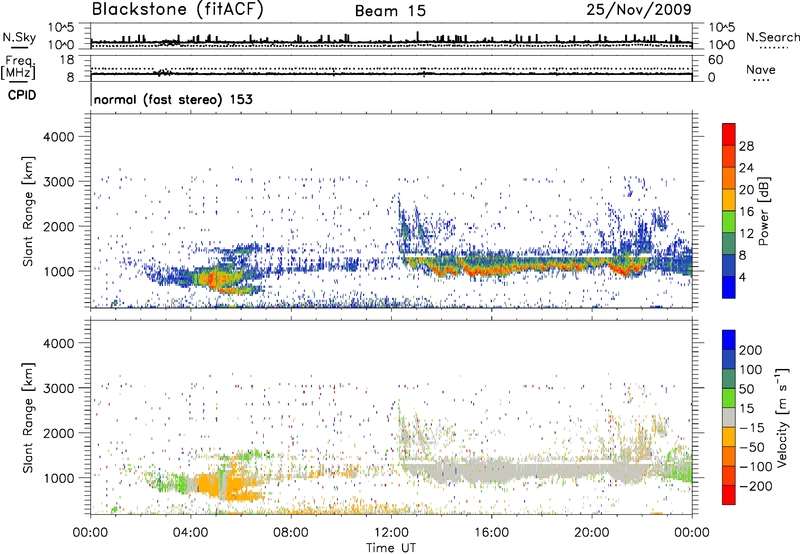800x554 pixels.
Task: Click the 4000 tick on power panel
Action: (x=59, y=137)
